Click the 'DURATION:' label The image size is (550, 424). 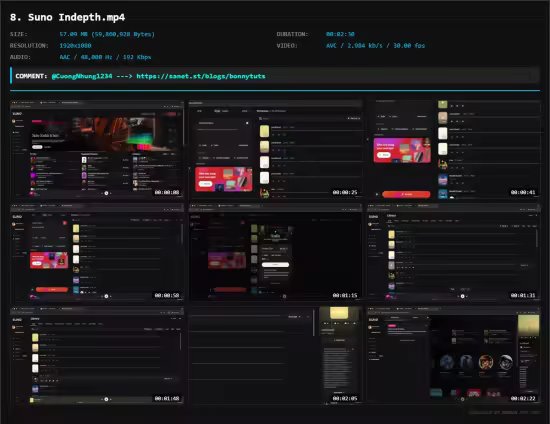coord(292,34)
